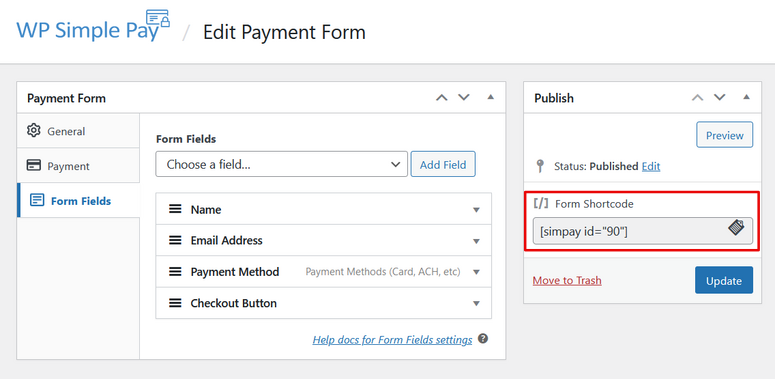The height and width of the screenshot is (379, 775).
Task: Open Help docs for Form Fields settings
Action: (392, 339)
